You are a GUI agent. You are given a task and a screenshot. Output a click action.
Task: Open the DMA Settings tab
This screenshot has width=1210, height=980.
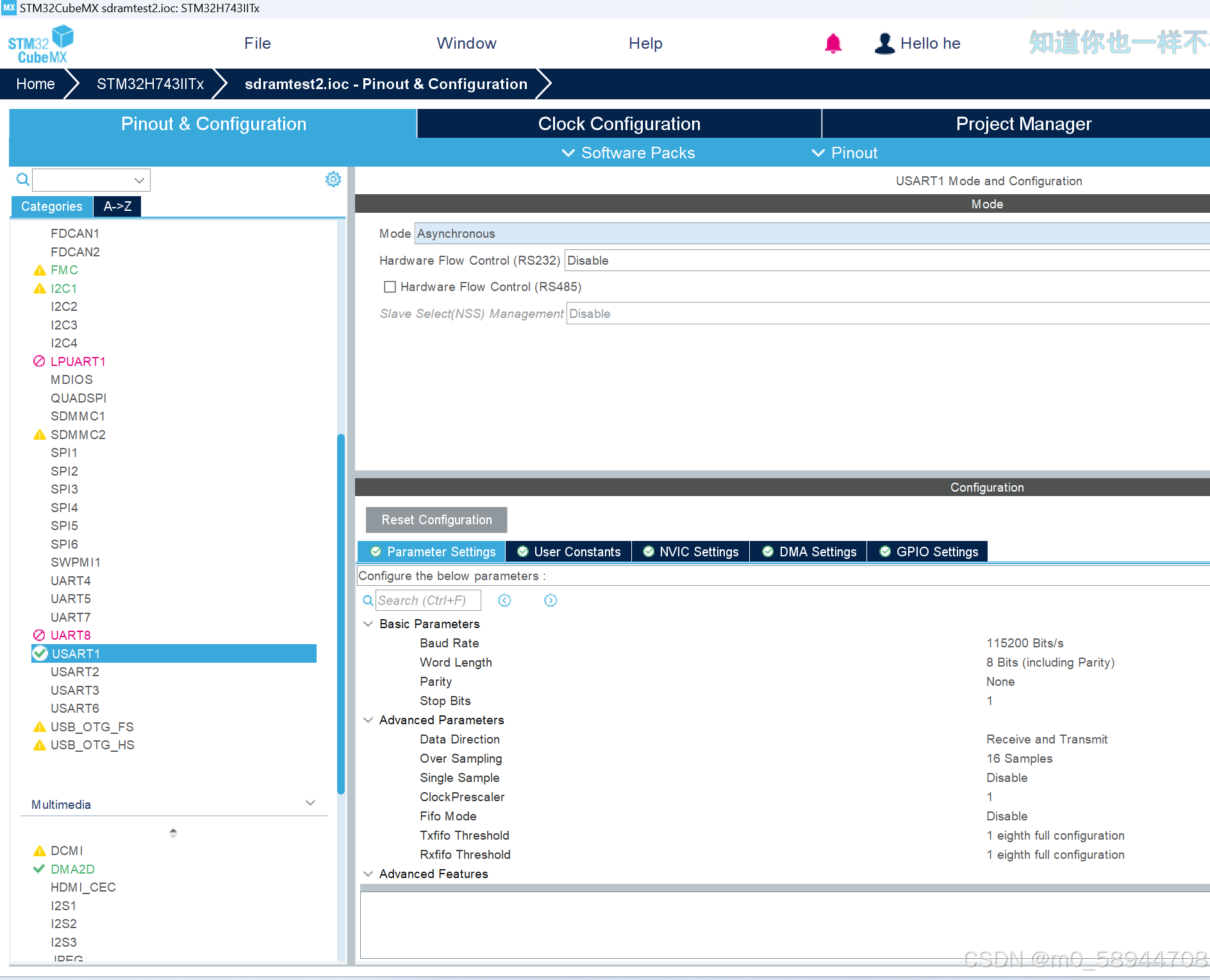pos(809,552)
